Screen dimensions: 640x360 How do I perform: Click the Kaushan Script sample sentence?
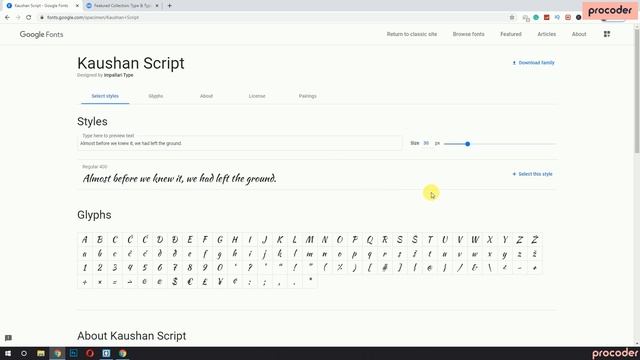click(x=180, y=178)
